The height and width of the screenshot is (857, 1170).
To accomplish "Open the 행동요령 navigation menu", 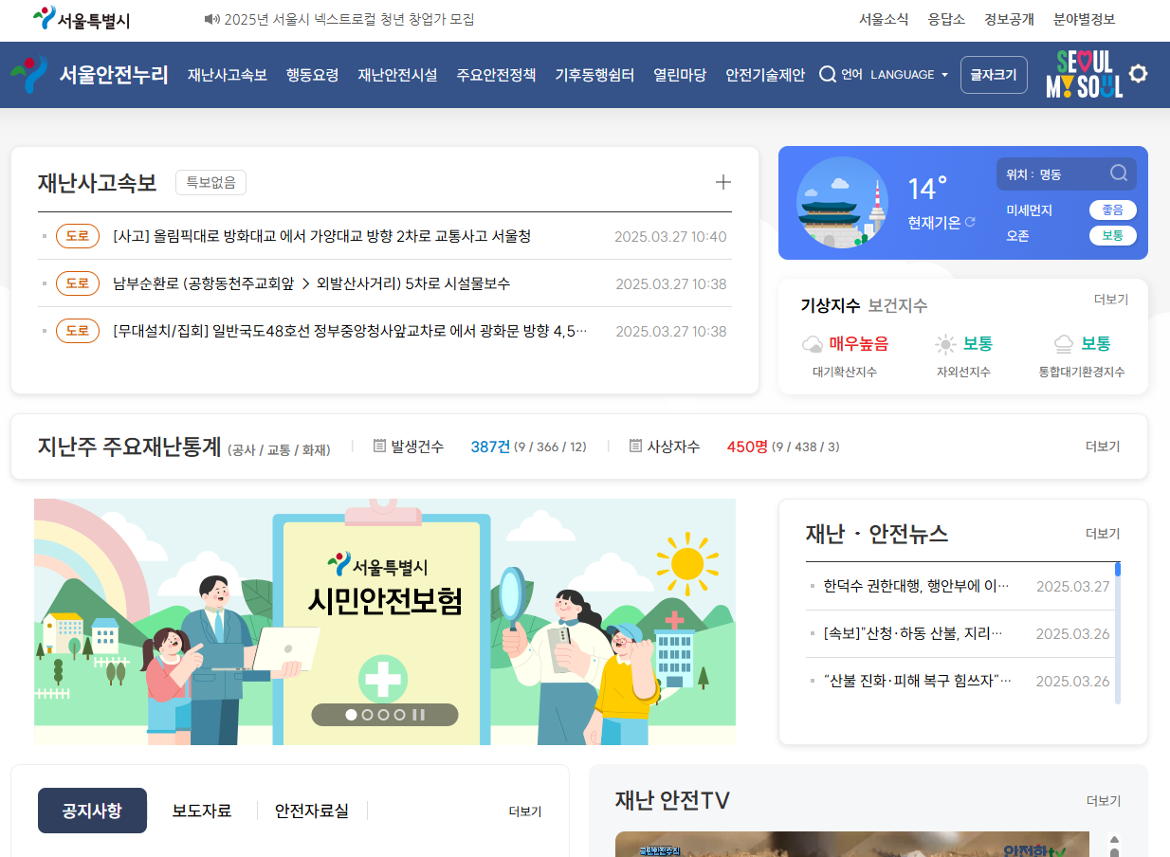I will [x=310, y=74].
